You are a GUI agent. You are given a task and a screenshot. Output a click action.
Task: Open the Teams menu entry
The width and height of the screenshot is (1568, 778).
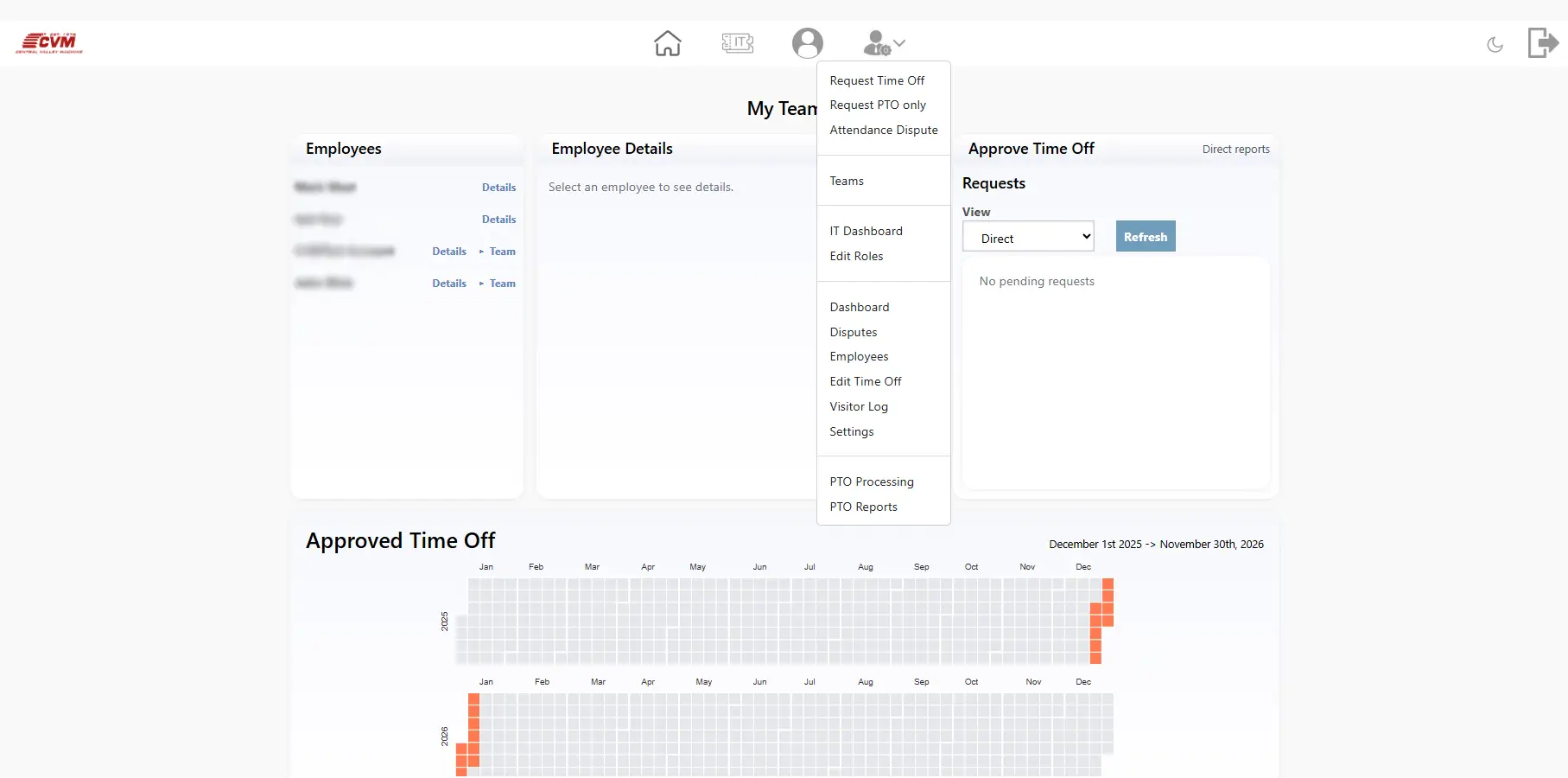tap(847, 181)
